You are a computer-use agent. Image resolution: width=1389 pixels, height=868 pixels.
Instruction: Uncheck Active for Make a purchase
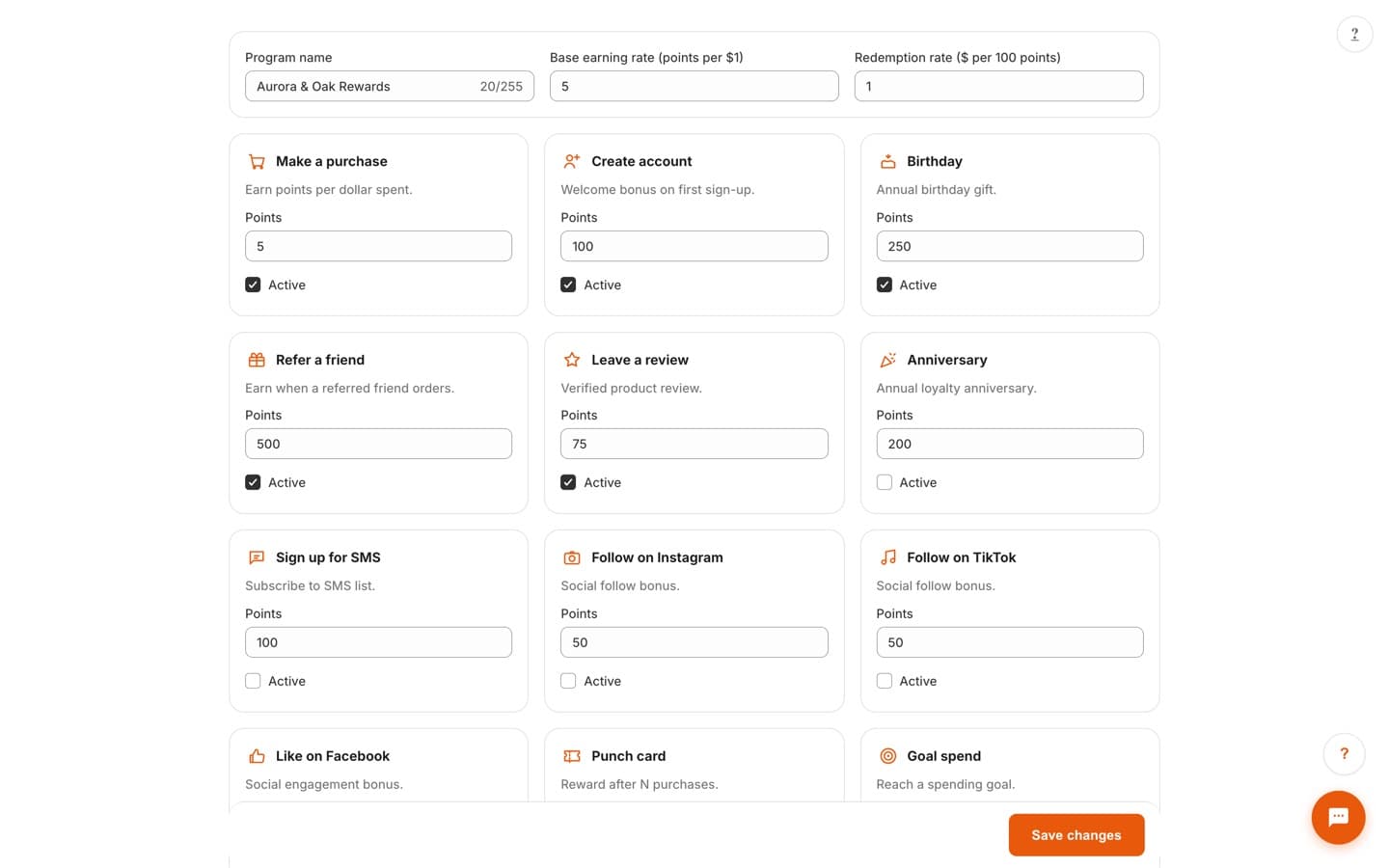point(253,285)
